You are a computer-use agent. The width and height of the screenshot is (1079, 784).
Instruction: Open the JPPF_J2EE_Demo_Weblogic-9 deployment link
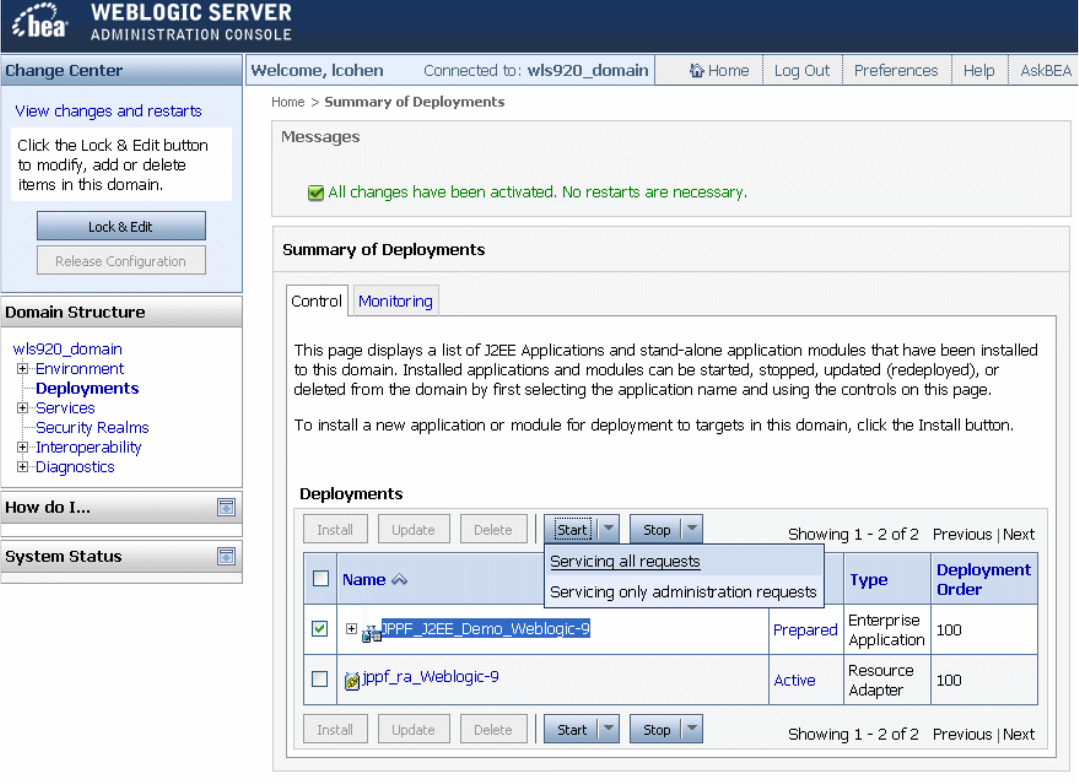pyautogui.click(x=486, y=628)
